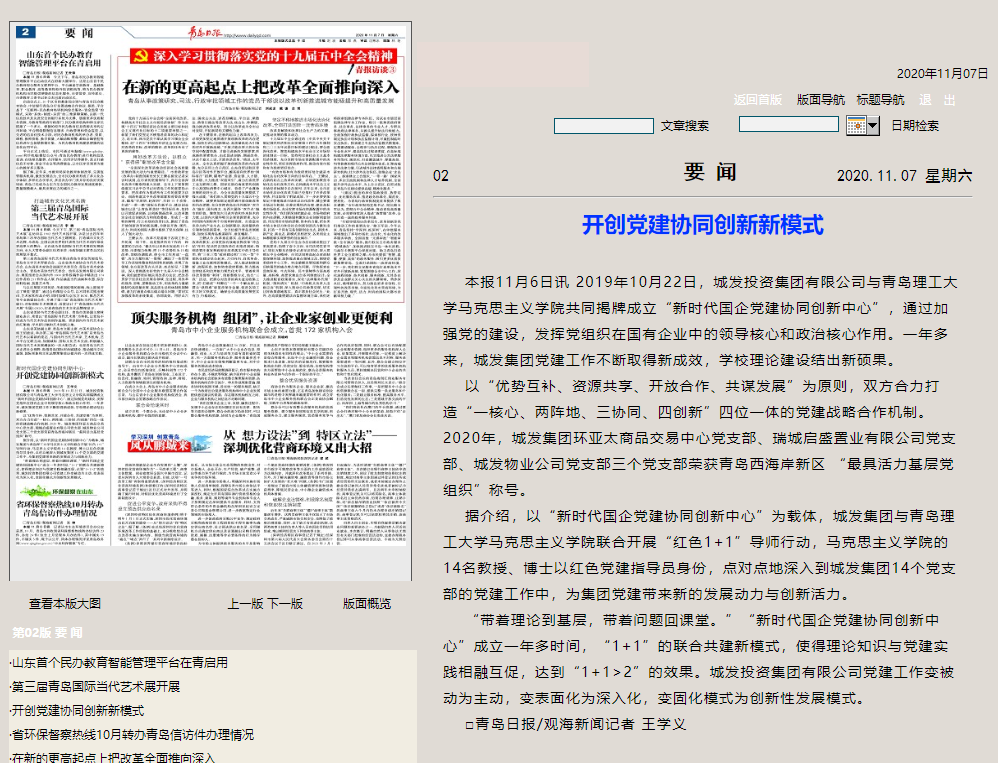Click the 退出 exit link
The width and height of the screenshot is (998, 763).
pos(936,100)
